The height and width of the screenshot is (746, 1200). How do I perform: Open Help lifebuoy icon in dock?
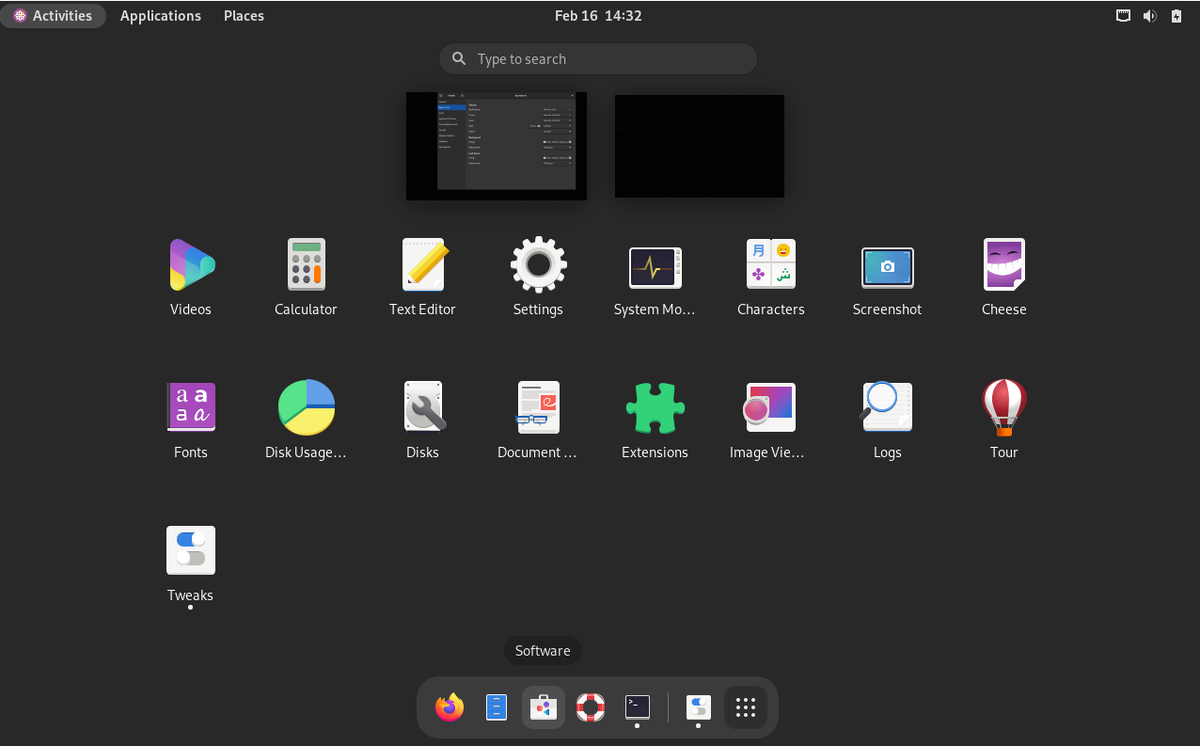tap(590, 708)
